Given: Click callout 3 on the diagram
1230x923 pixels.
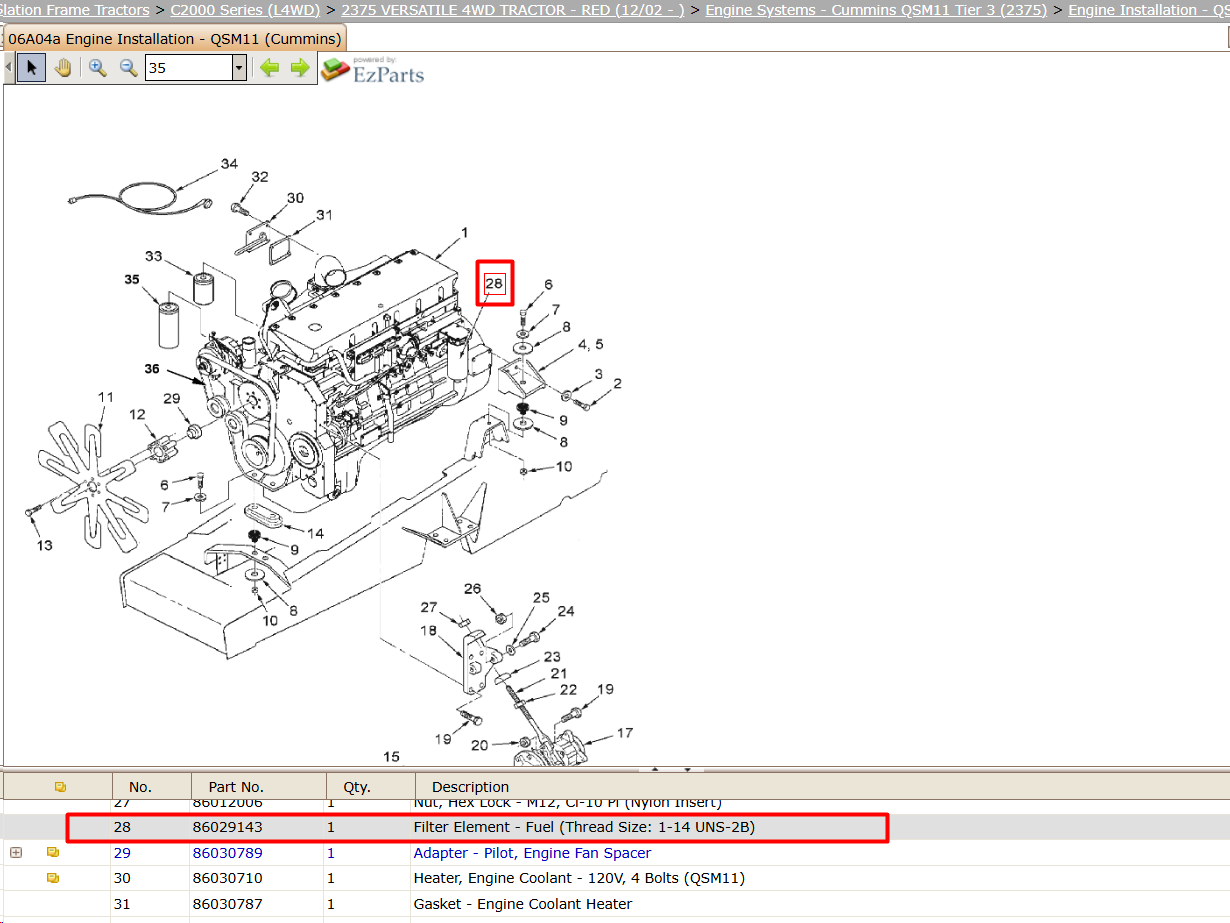Looking at the screenshot, I should (598, 374).
